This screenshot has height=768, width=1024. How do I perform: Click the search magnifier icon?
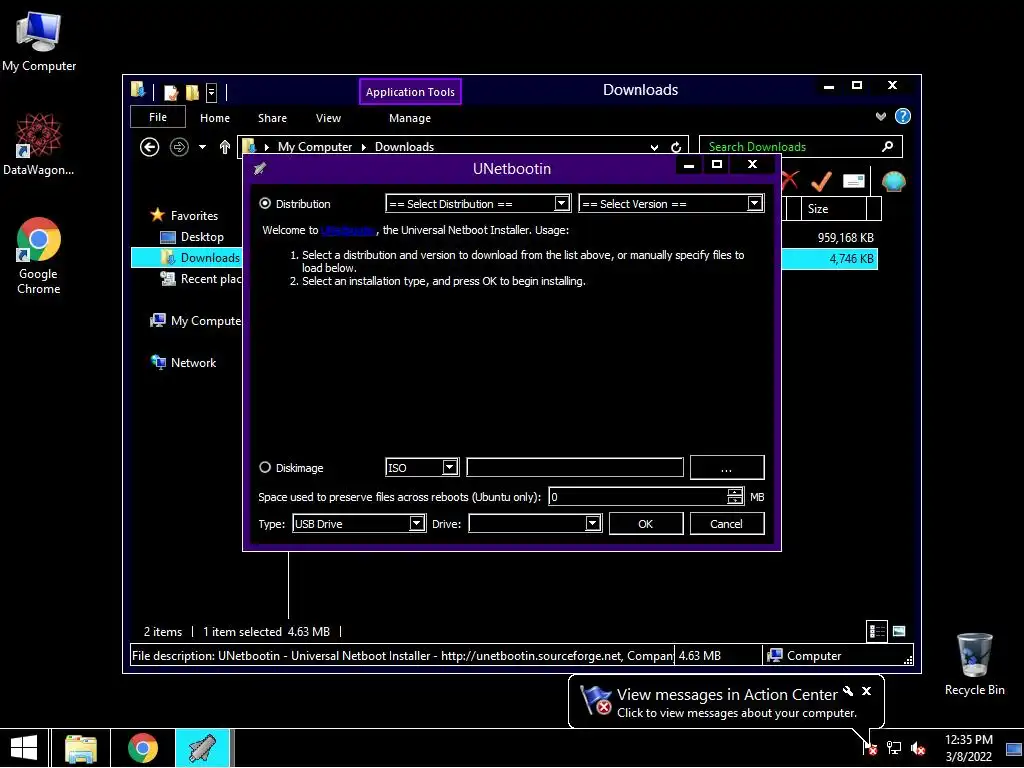(888, 146)
